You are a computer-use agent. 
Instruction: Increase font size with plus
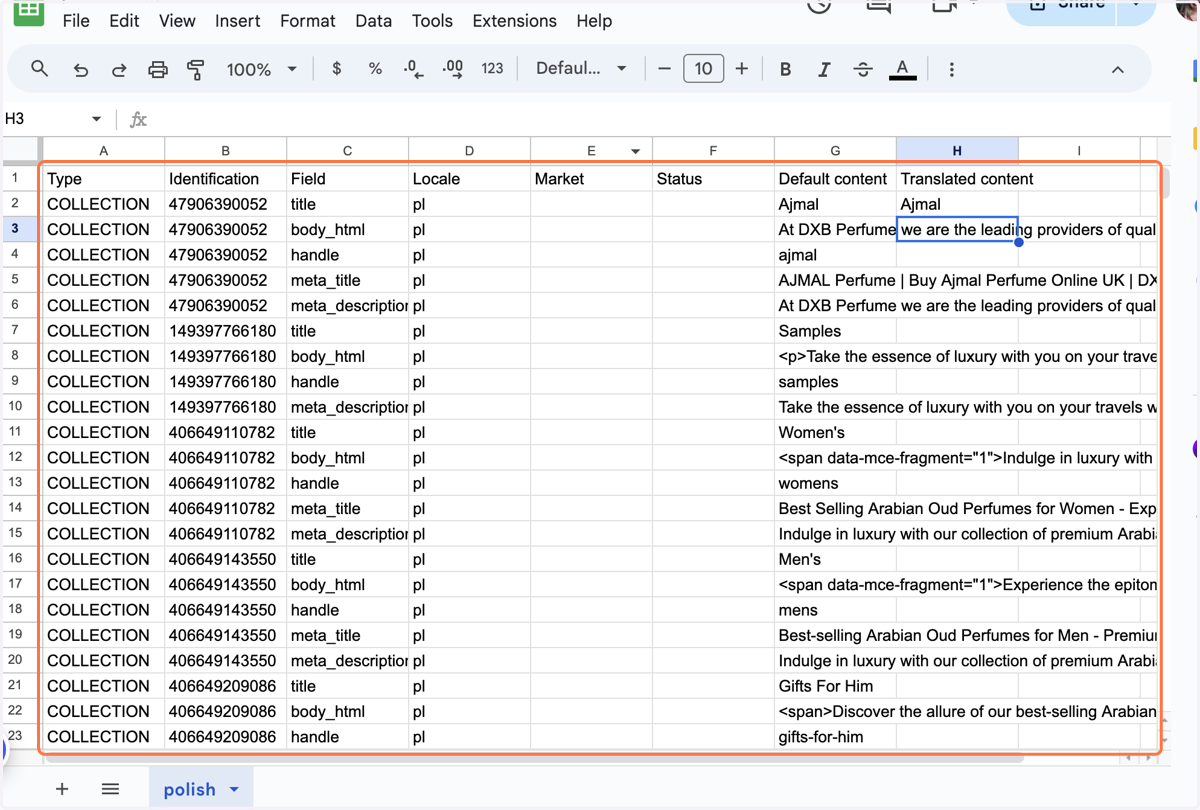point(741,69)
